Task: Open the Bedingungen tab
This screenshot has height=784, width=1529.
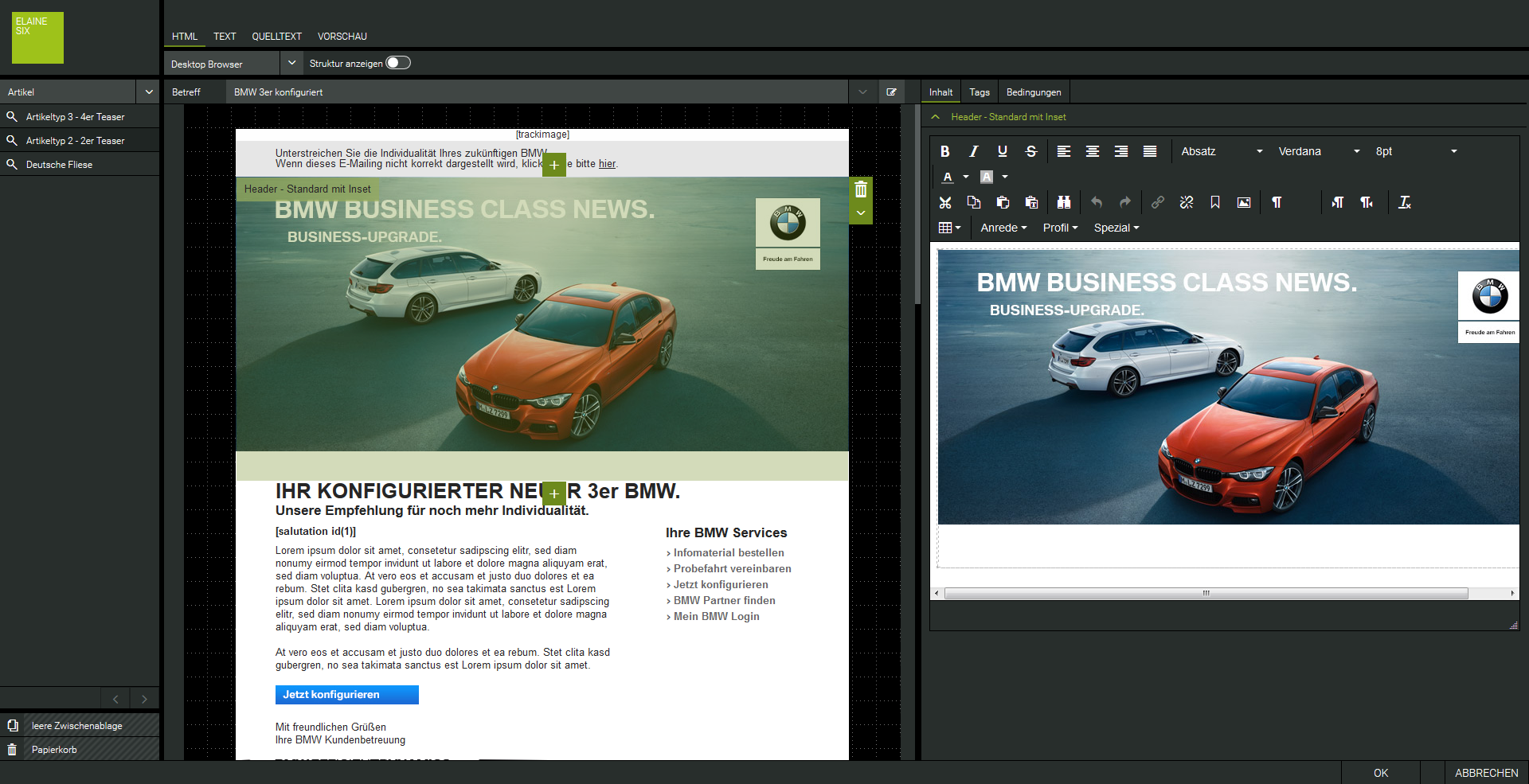Action: [1033, 92]
